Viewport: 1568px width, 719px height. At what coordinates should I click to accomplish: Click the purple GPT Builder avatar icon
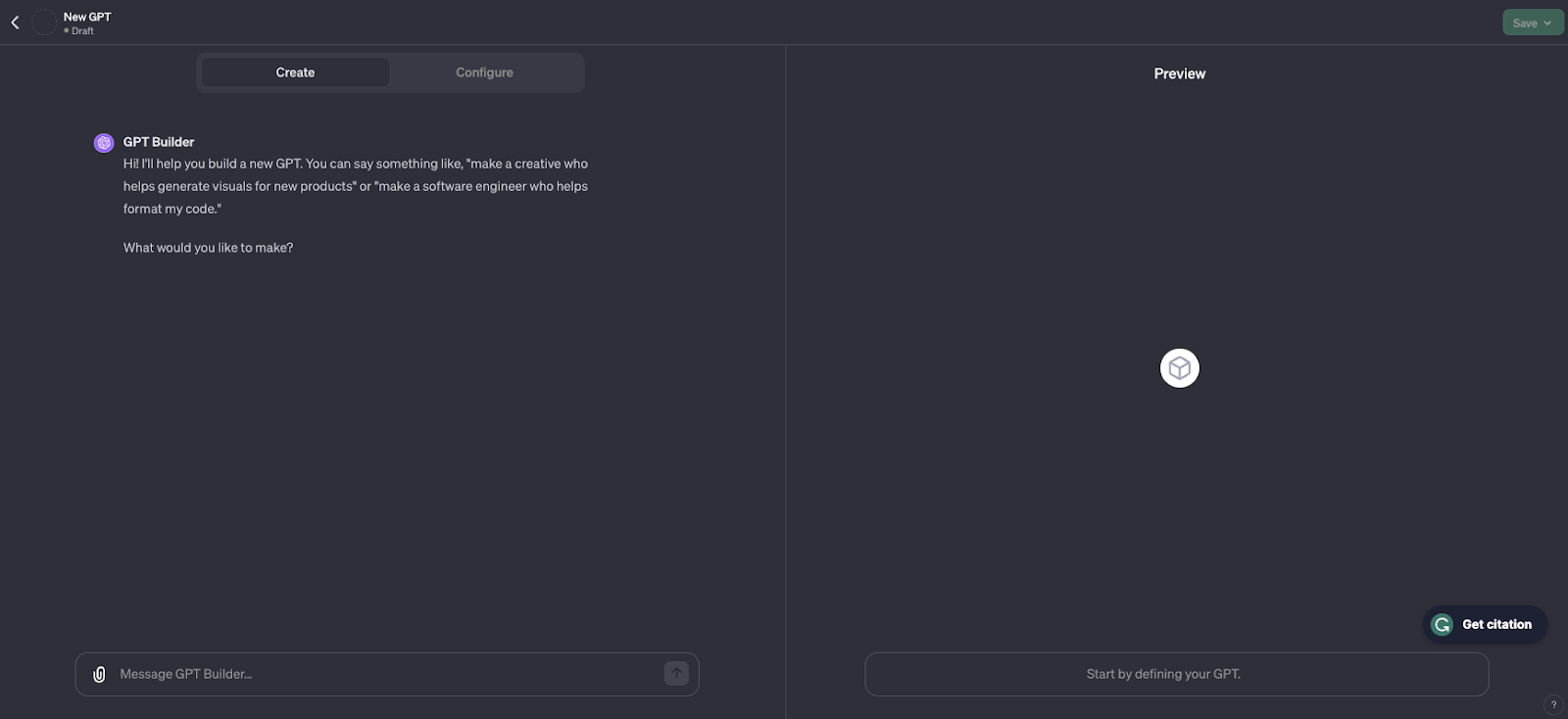point(104,143)
